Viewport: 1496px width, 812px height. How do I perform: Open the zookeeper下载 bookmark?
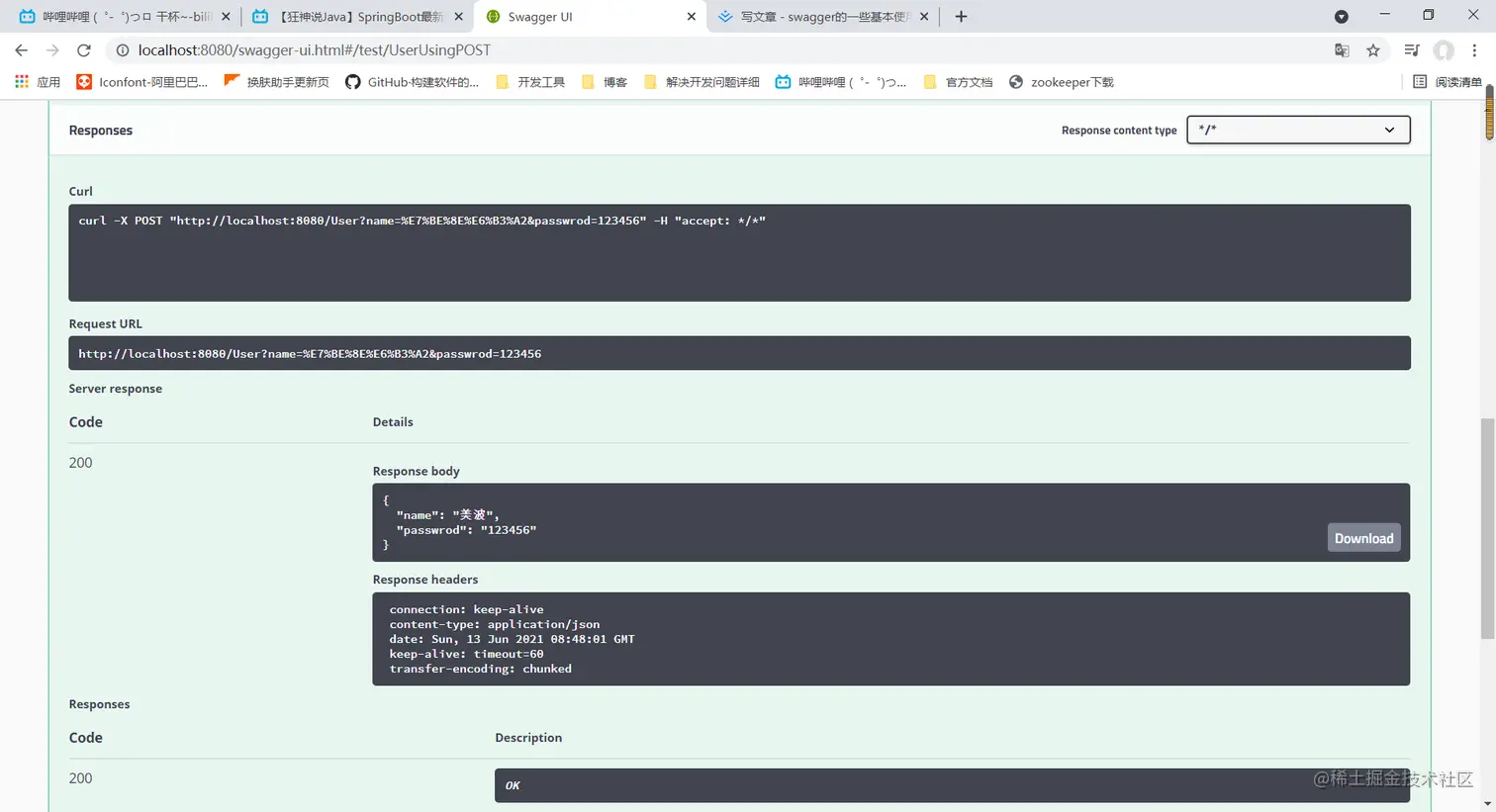pos(1062,82)
